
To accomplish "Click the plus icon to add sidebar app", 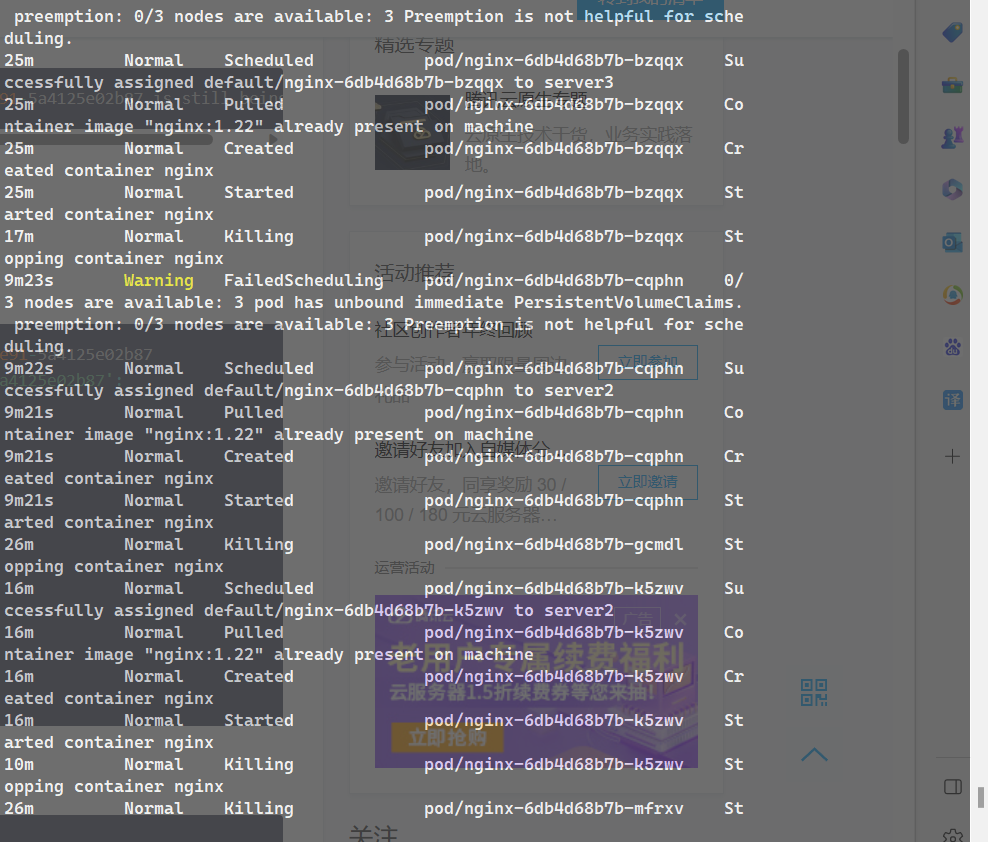I will (952, 456).
